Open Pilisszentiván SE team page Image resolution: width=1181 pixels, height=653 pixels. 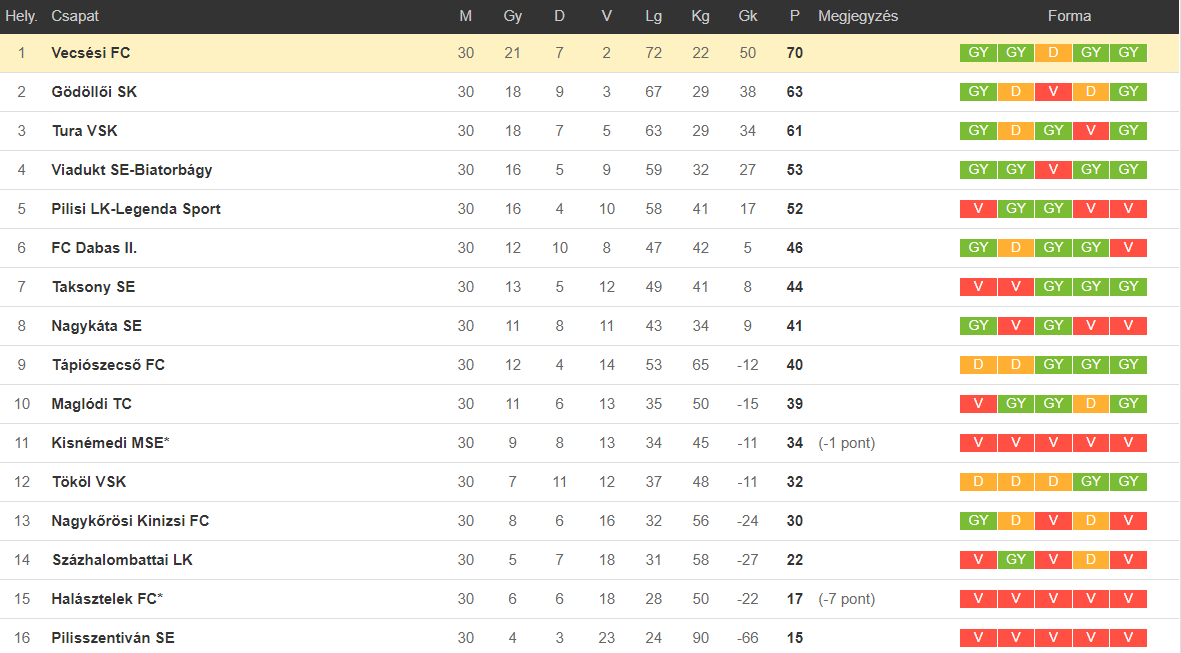[113, 638]
